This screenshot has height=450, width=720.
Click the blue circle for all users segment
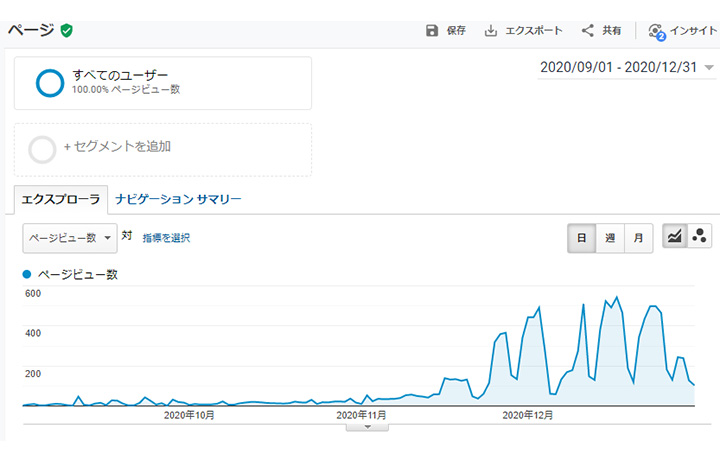click(49, 83)
